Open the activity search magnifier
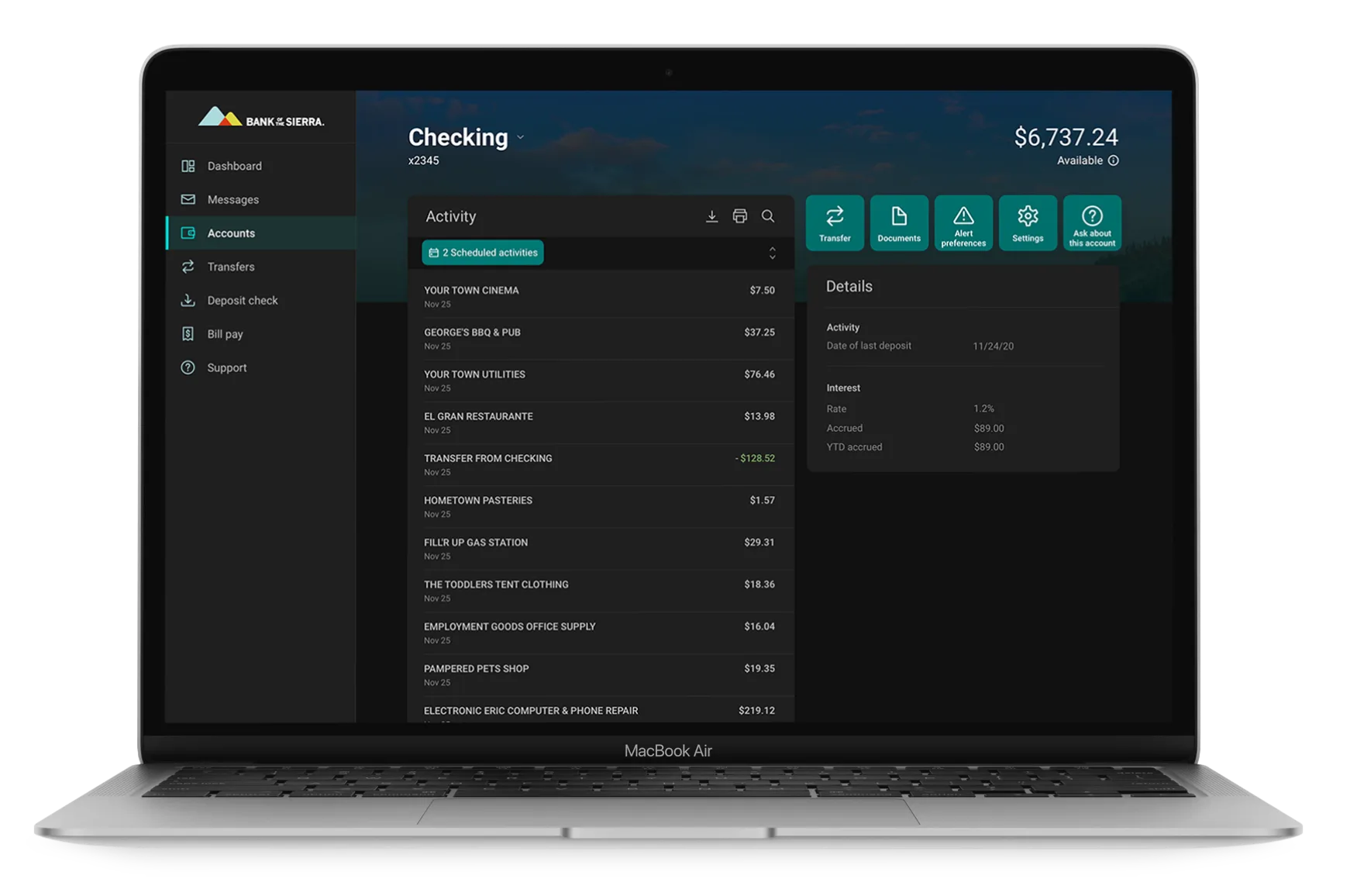This screenshot has width=1350, height=896. pyautogui.click(x=767, y=216)
